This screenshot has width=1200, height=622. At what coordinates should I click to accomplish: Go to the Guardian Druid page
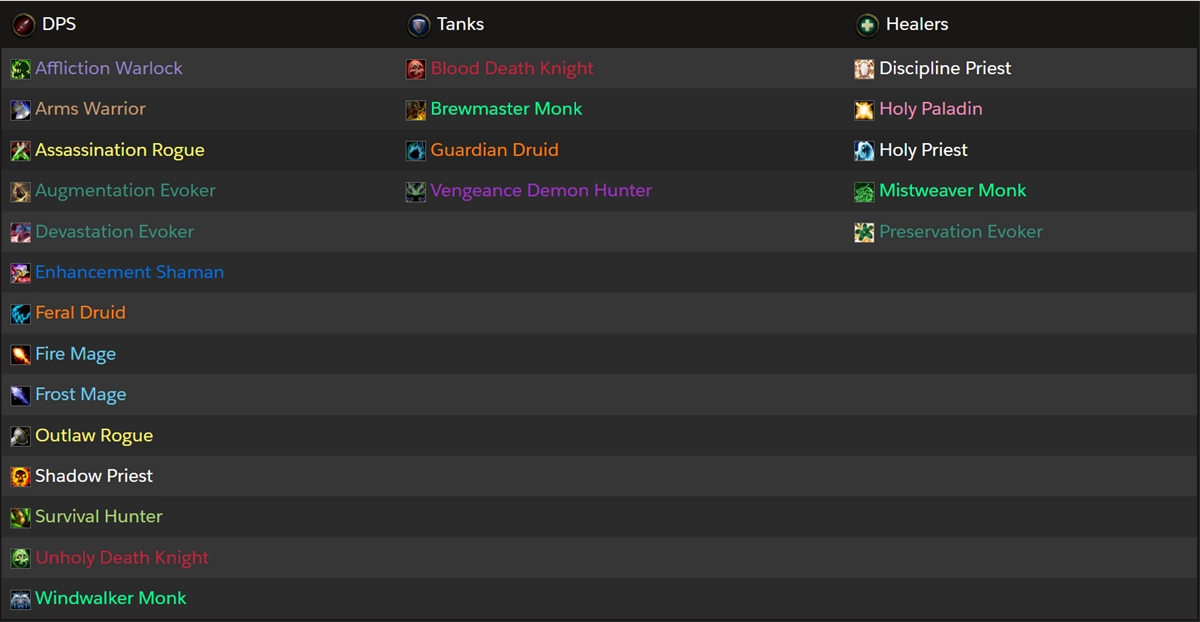coord(494,150)
